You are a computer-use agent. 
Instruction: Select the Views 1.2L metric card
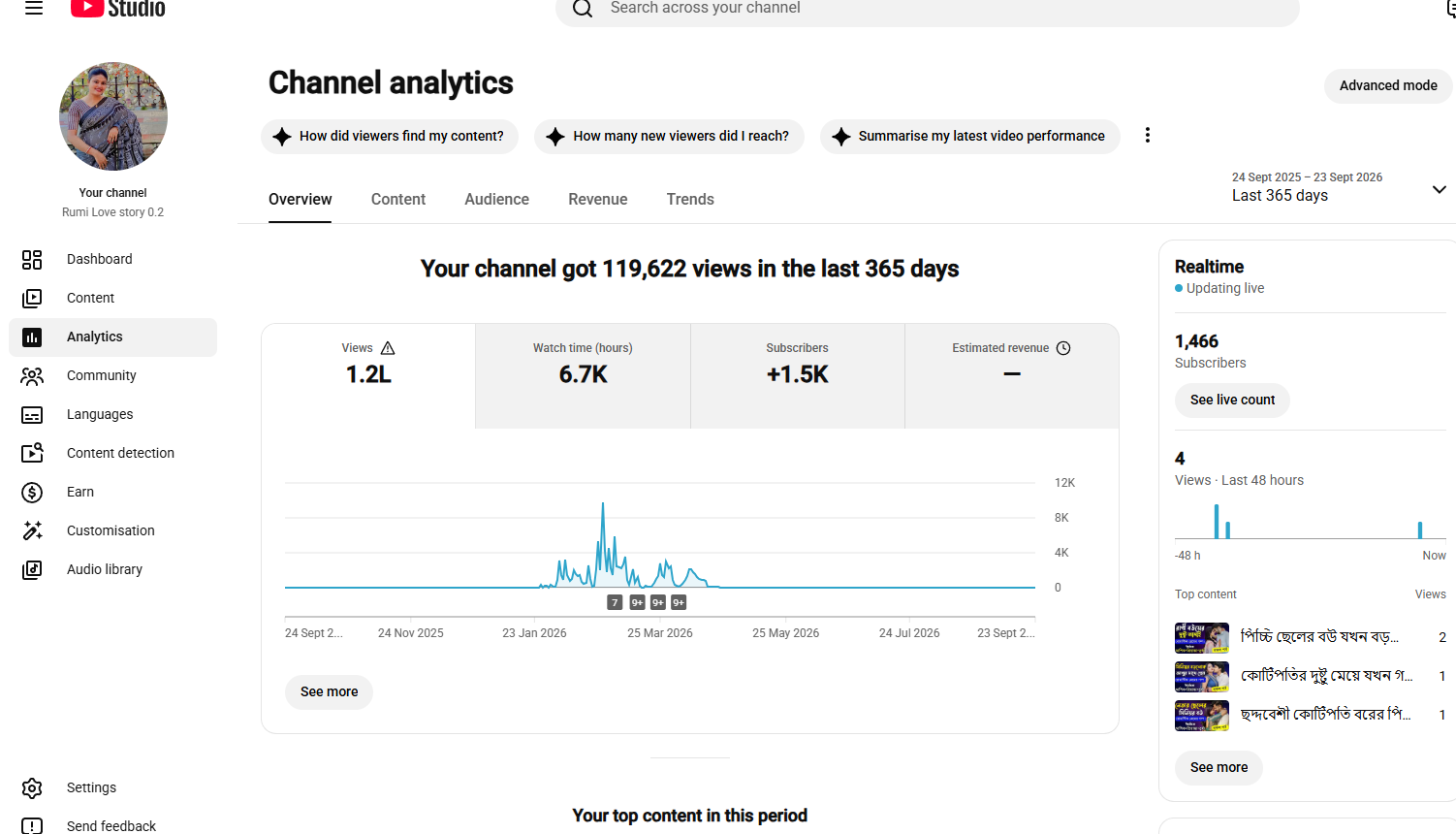(368, 375)
